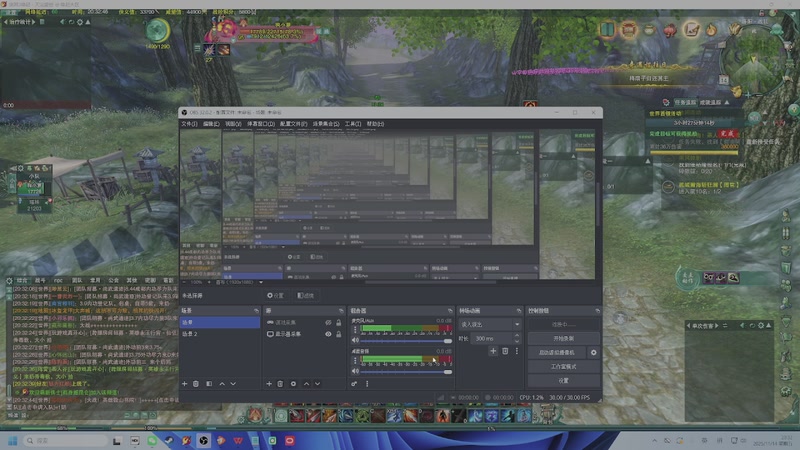Viewport: 800px width, 450px height.
Task: Remove selected source with trash icon
Action: (280, 384)
